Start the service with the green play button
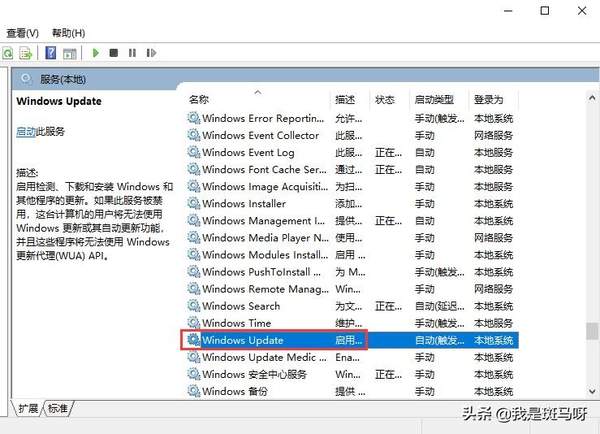The width and height of the screenshot is (600, 434). 96,52
